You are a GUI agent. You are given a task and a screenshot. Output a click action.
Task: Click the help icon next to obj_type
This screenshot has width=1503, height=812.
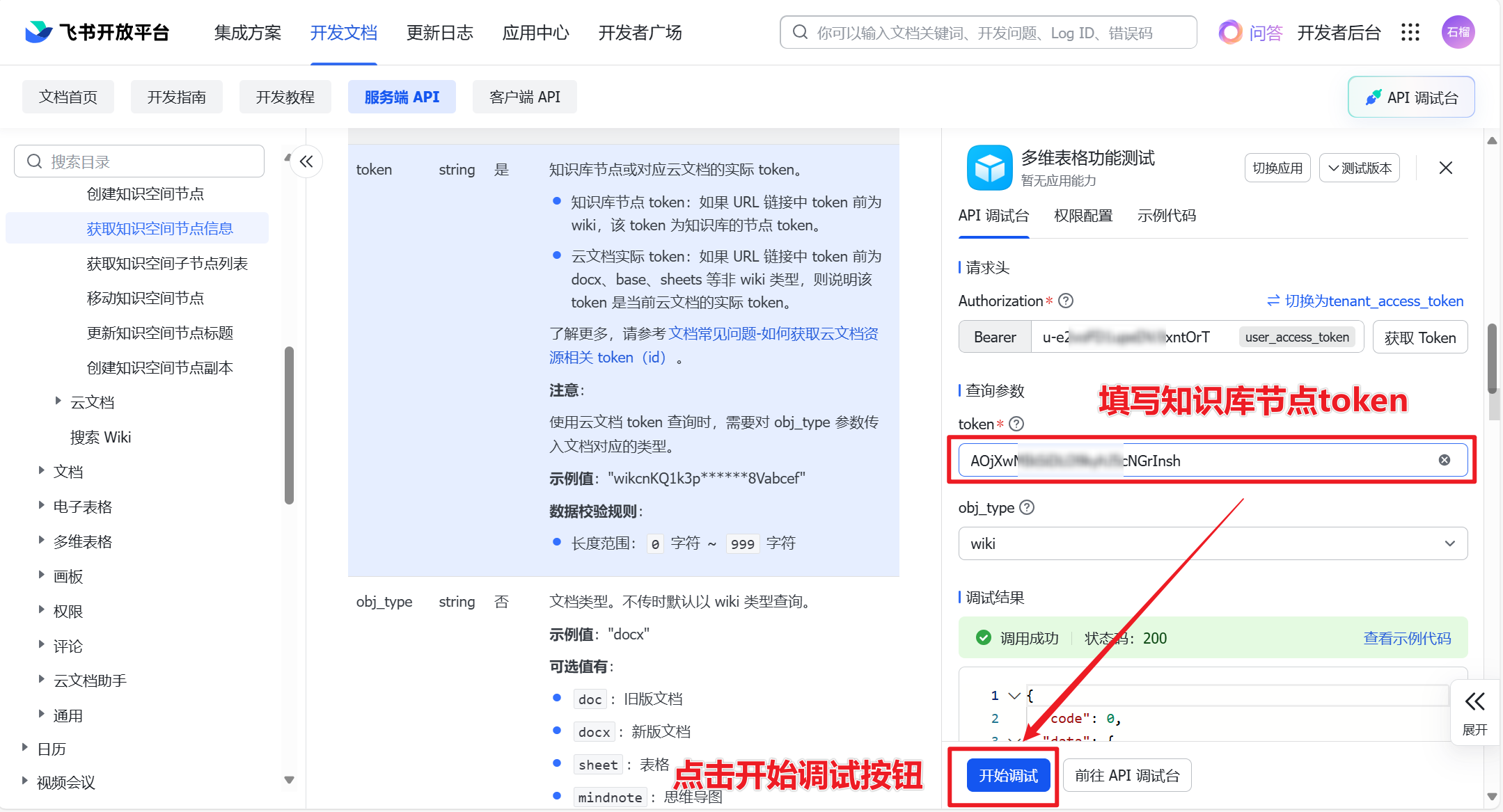pos(1027,507)
